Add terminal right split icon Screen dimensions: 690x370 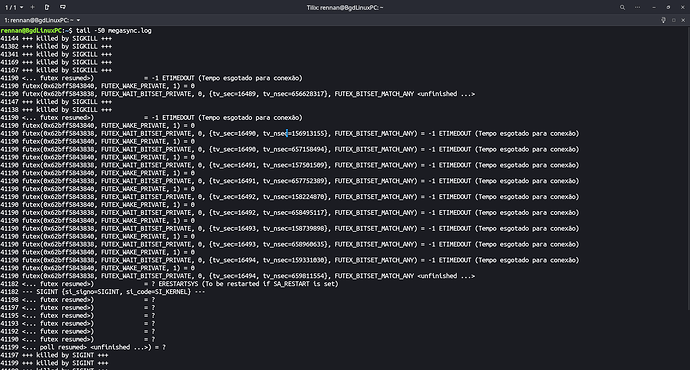click(x=47, y=7)
